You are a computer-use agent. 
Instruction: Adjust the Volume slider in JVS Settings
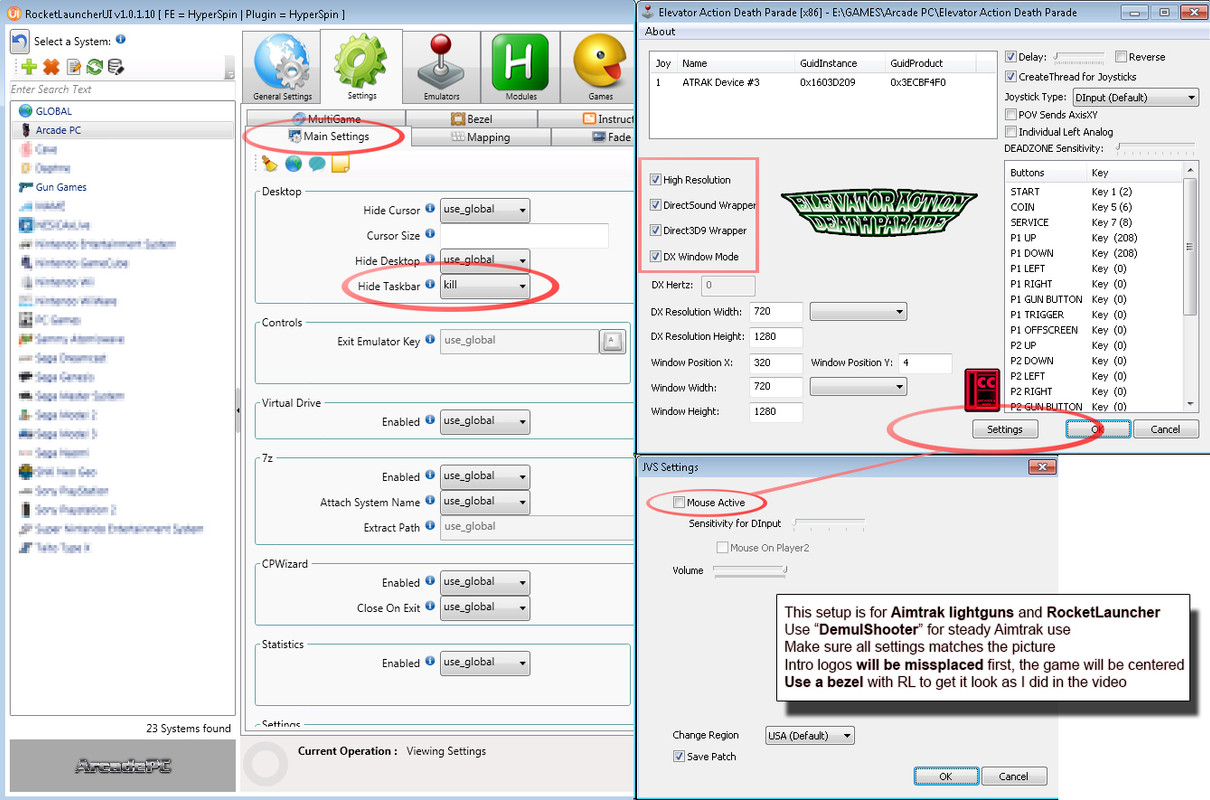[749, 570]
